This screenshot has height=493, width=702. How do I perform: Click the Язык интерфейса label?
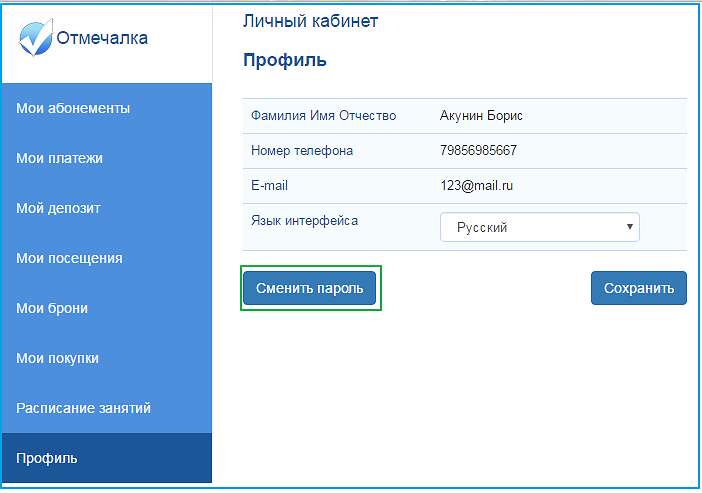coord(304,221)
